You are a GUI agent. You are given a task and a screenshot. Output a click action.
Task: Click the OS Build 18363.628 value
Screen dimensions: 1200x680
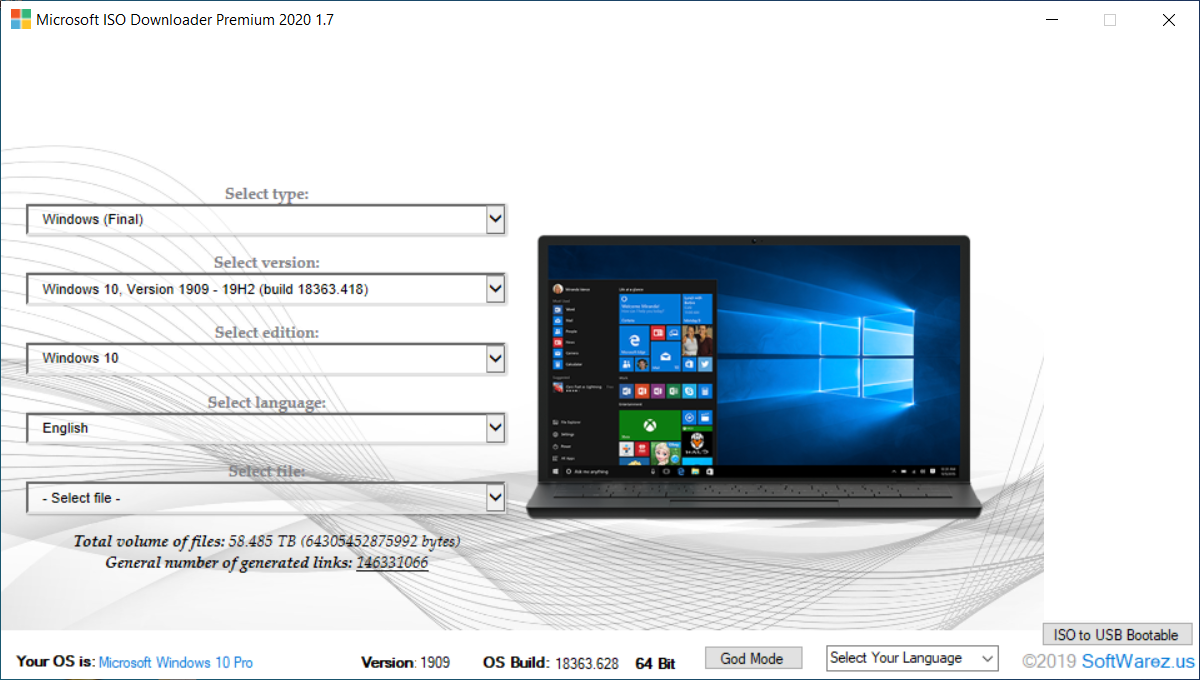click(587, 662)
